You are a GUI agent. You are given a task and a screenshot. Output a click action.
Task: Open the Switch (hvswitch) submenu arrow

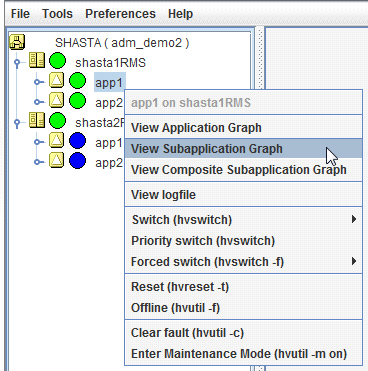pyautogui.click(x=354, y=219)
